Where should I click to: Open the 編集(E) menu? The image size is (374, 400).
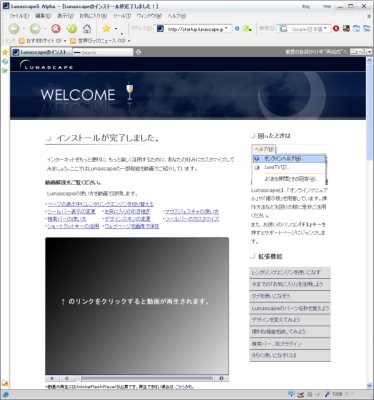(x=43, y=16)
